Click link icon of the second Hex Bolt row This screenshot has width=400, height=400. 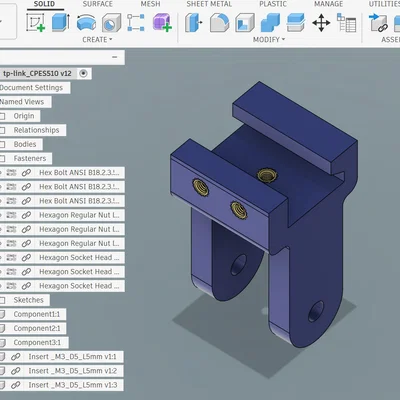click(x=26, y=187)
